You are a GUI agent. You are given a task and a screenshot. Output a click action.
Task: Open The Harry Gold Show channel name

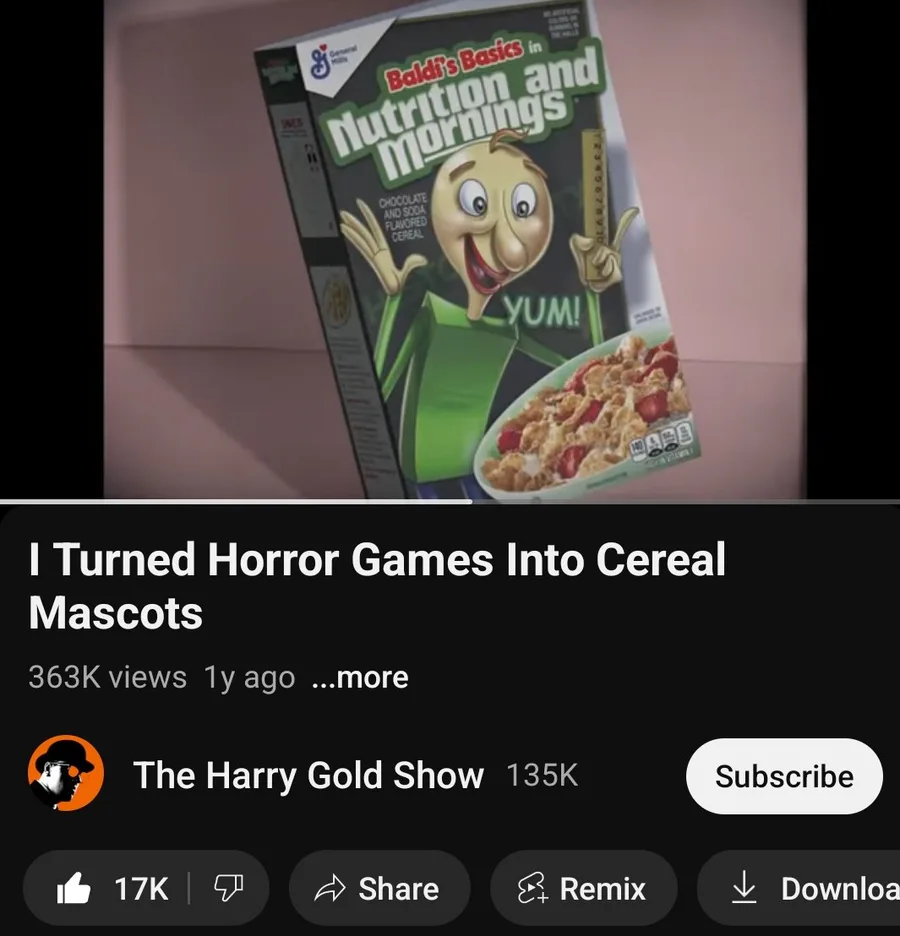[309, 775]
